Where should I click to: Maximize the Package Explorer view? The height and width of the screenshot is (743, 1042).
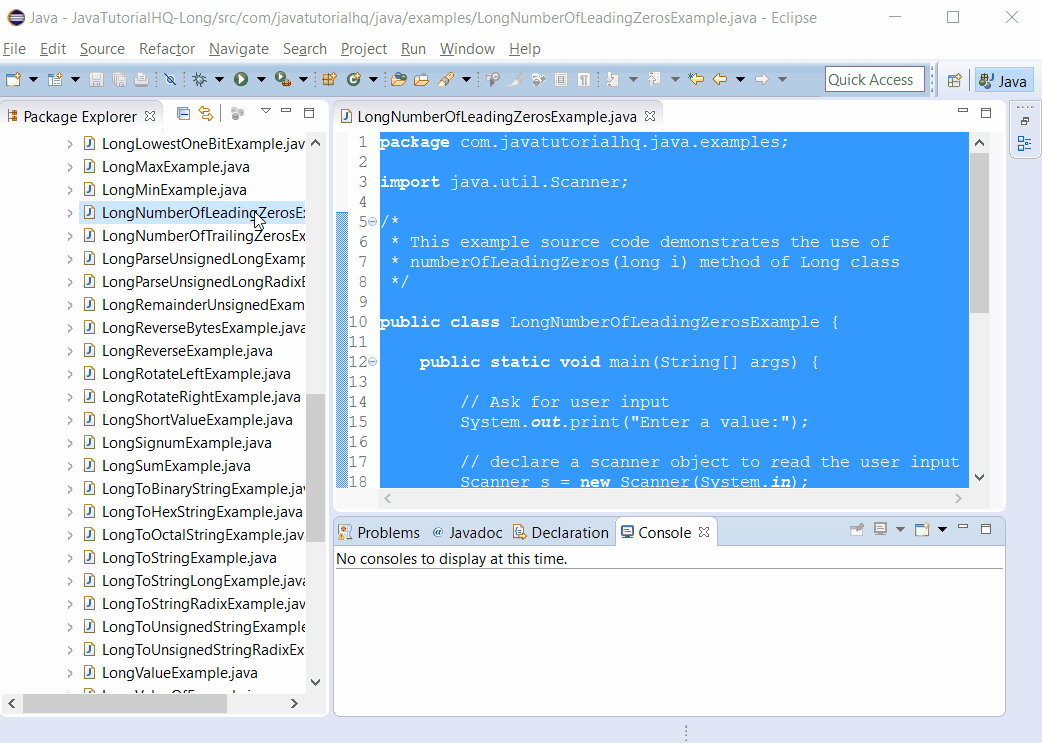pos(309,113)
